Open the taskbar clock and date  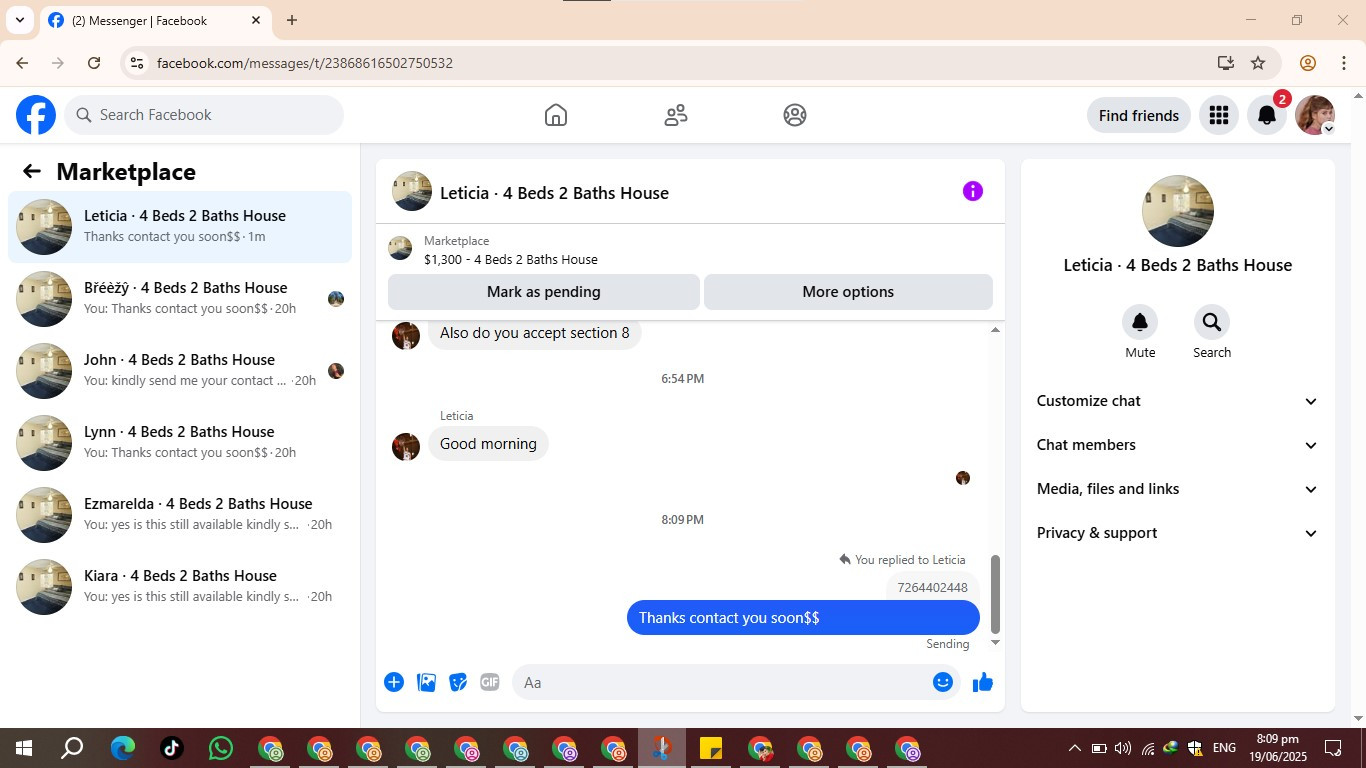1278,748
